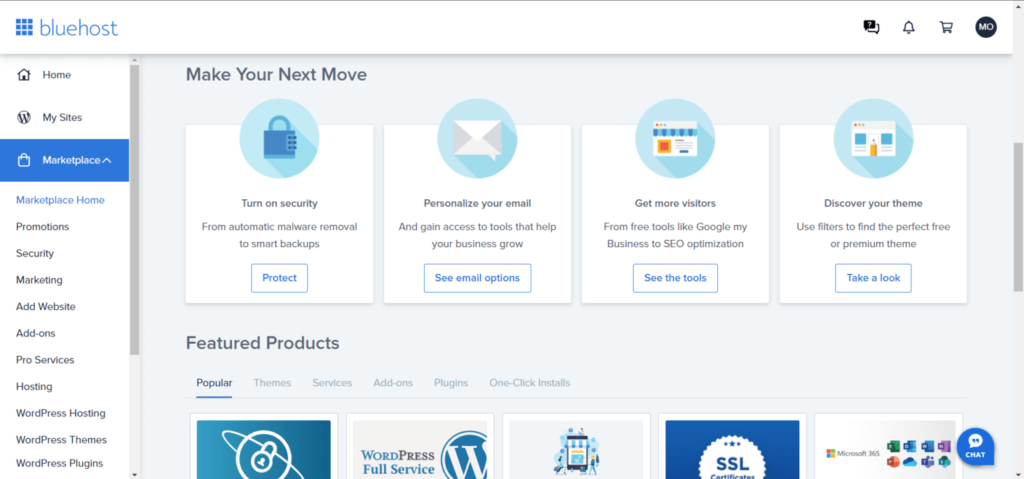This screenshot has height=479, width=1024.
Task: Collapse the Marketplace menu chevron
Action: click(x=107, y=160)
